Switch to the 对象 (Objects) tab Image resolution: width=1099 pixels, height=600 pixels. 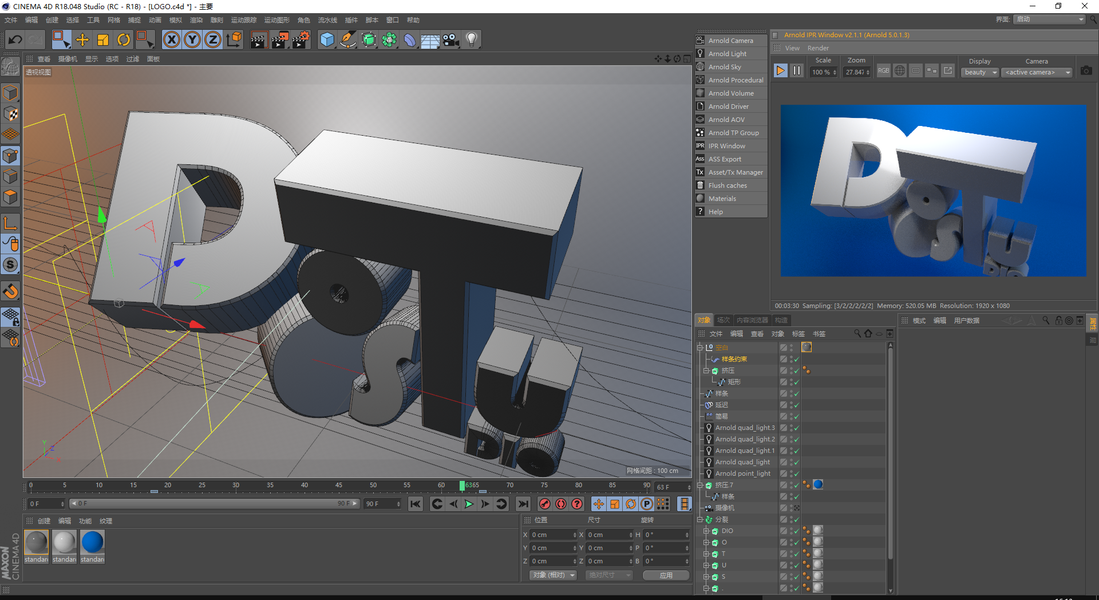[704, 320]
